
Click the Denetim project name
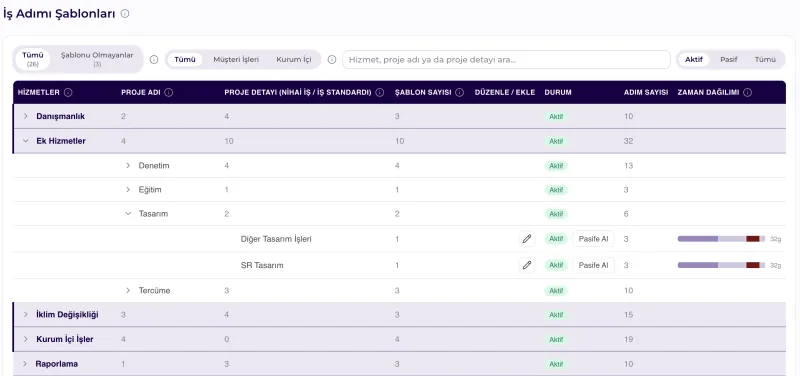(154, 165)
